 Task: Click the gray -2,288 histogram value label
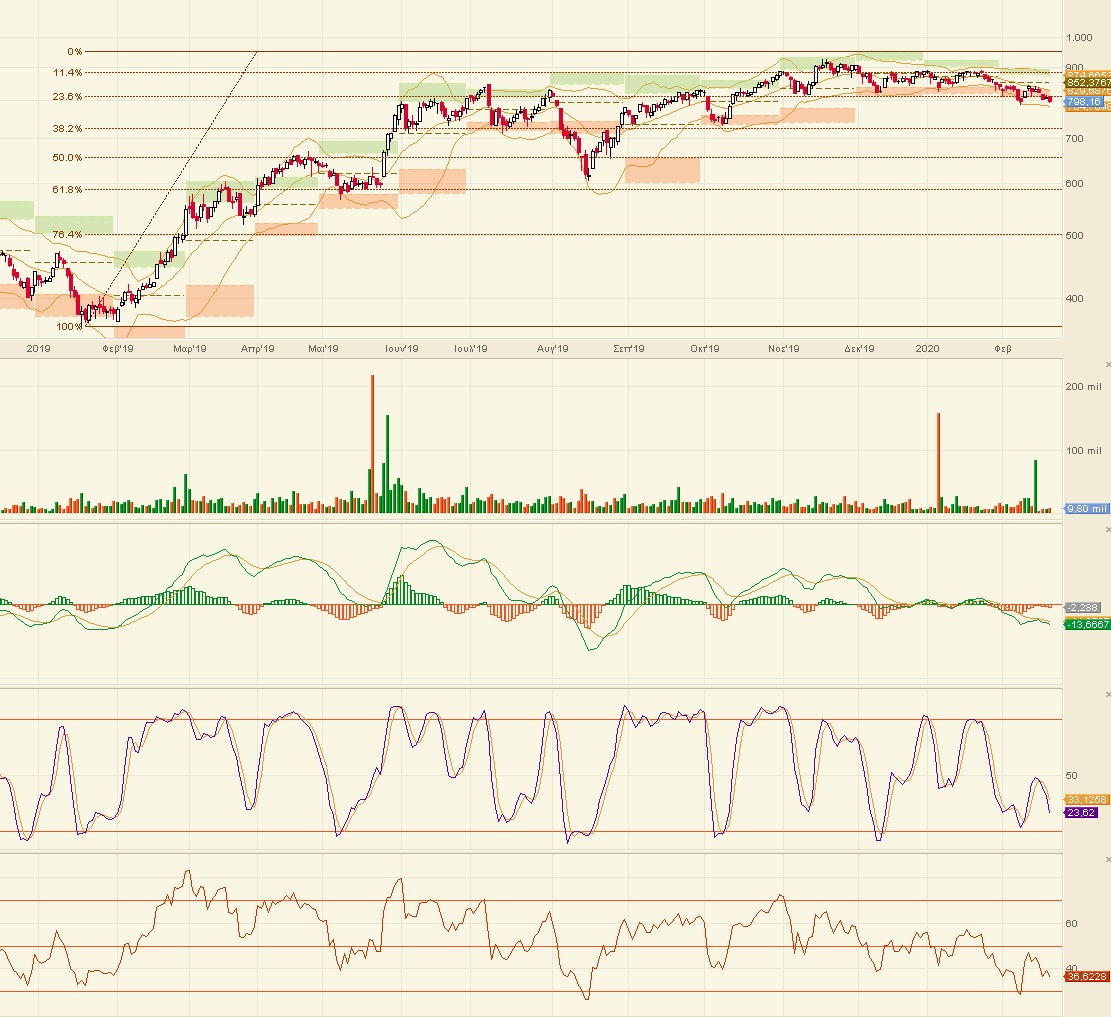tap(1084, 607)
